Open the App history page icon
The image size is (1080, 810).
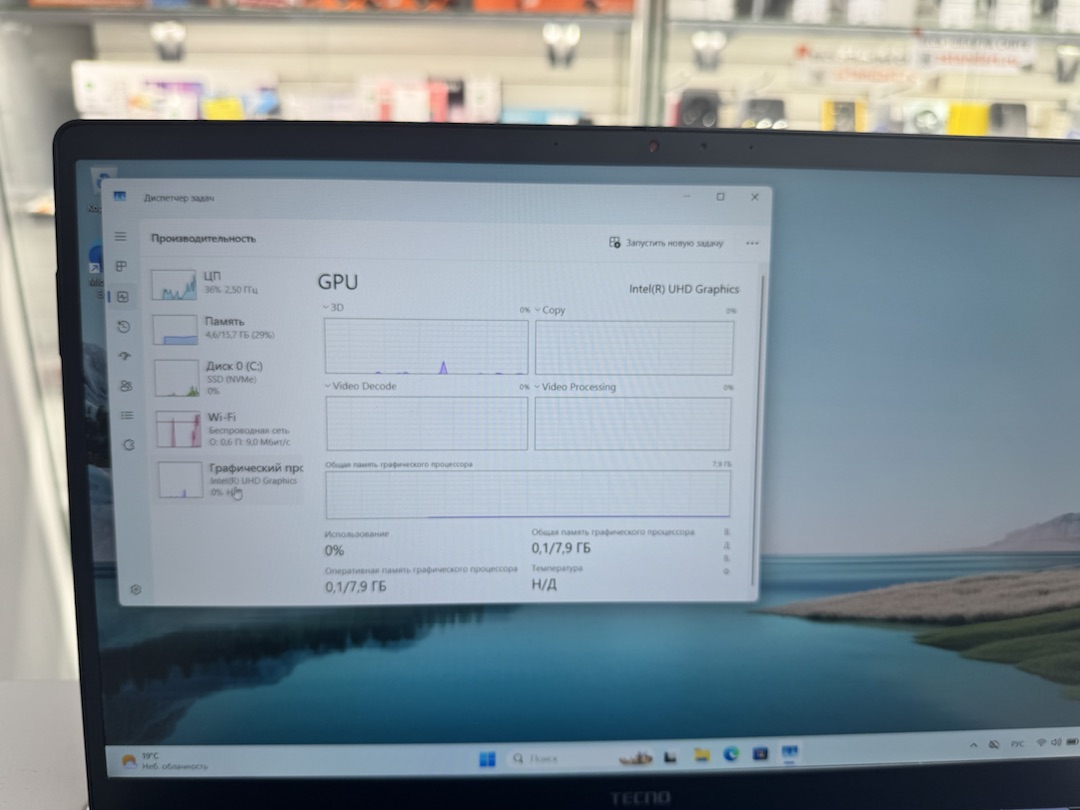coord(123,326)
